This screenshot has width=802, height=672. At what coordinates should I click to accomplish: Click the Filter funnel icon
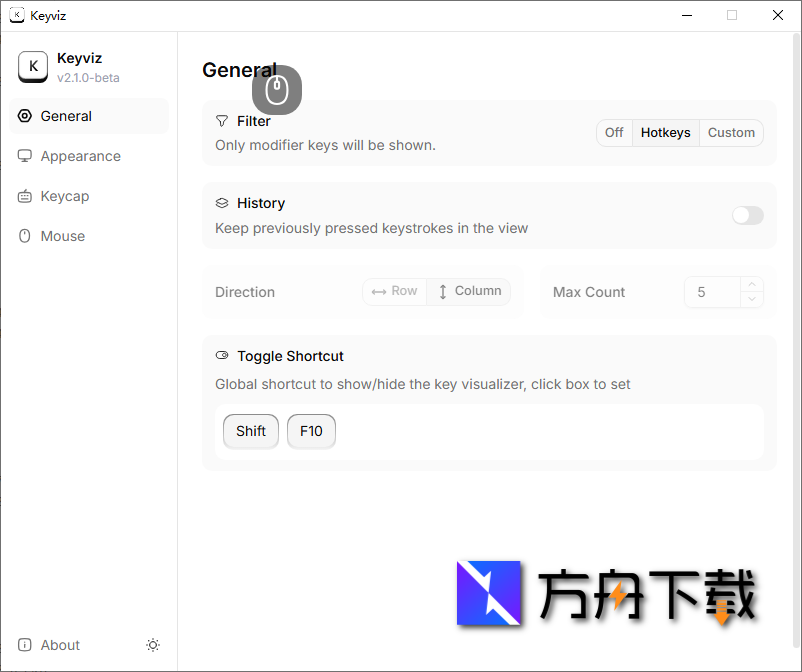point(222,121)
